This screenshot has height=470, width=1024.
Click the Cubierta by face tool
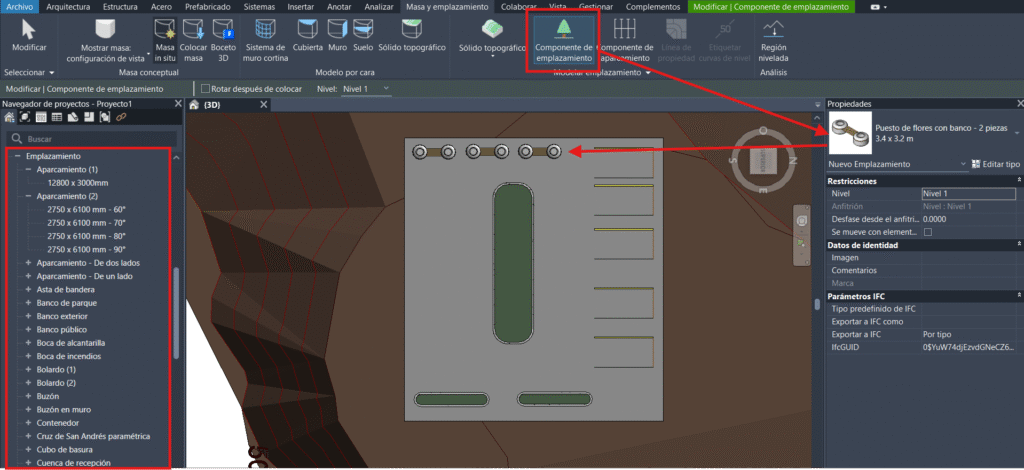point(308,40)
